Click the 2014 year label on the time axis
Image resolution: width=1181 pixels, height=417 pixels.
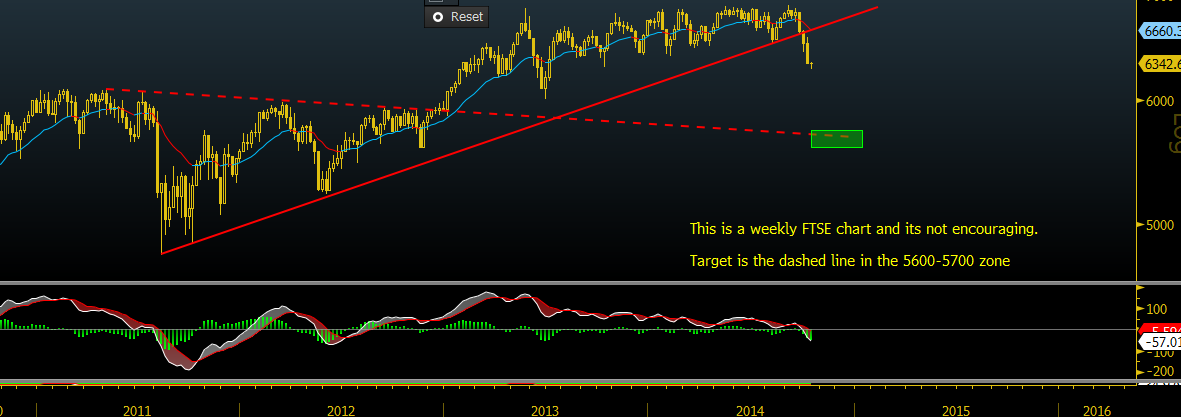(750, 411)
